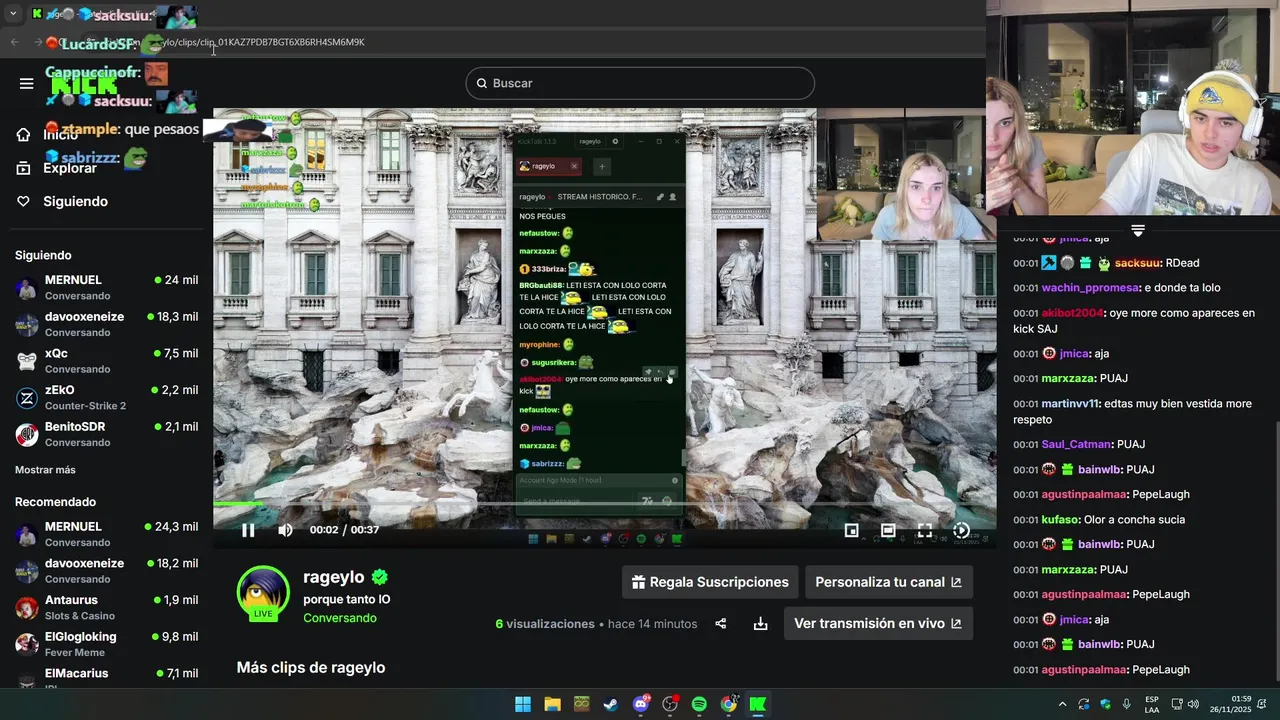Open the network display tray icon

(x=1177, y=704)
